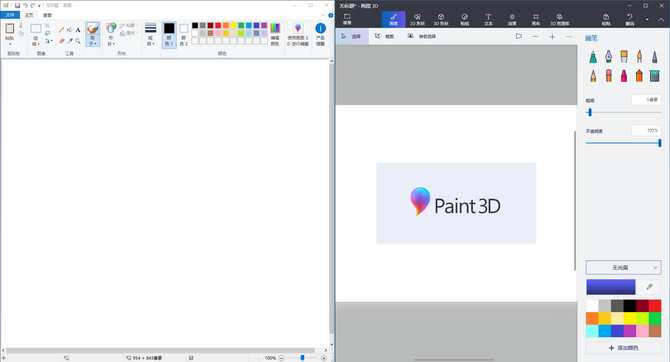Pick the yellow swatch in Paint 3D palette

(629, 318)
